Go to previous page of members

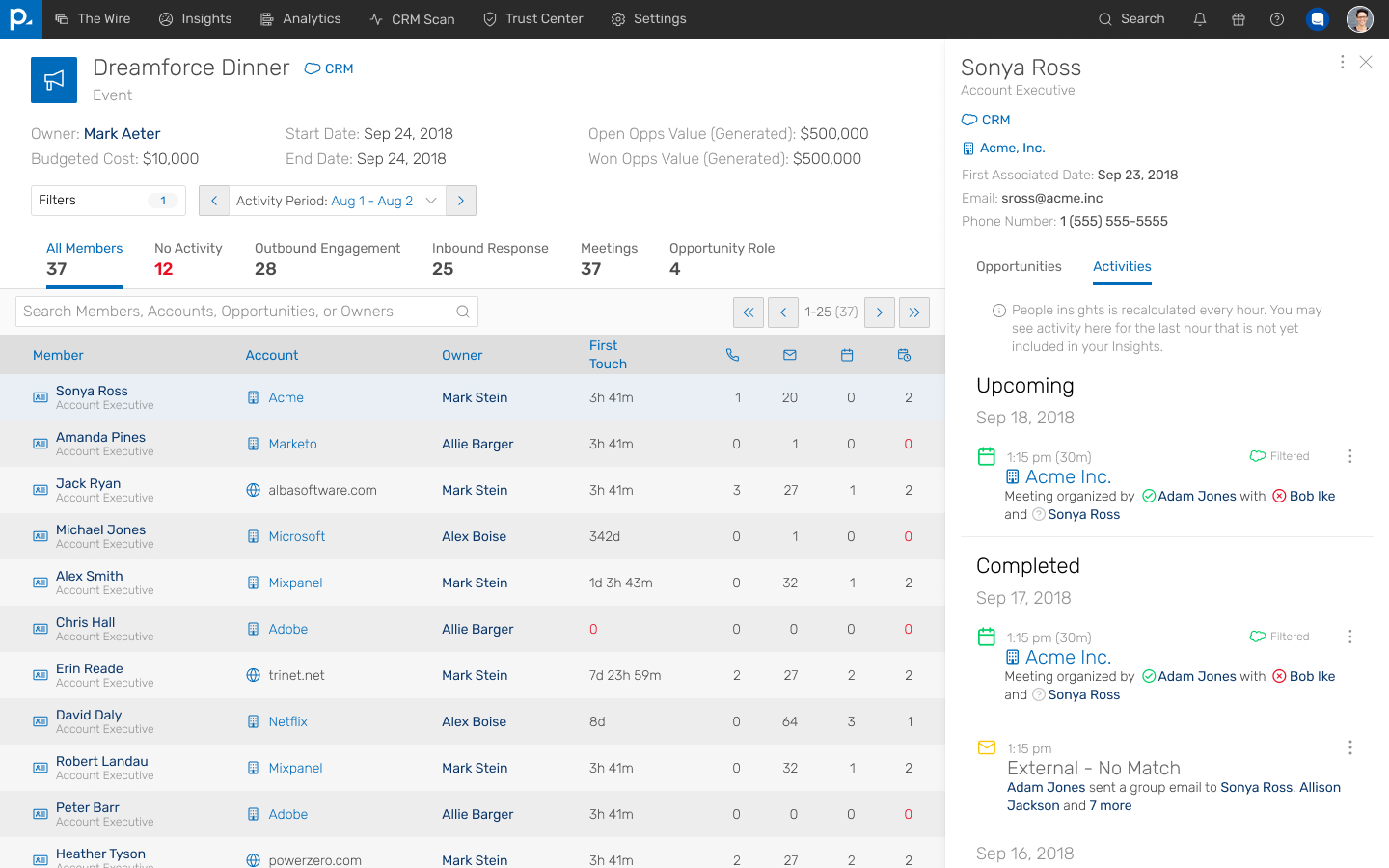(x=783, y=312)
